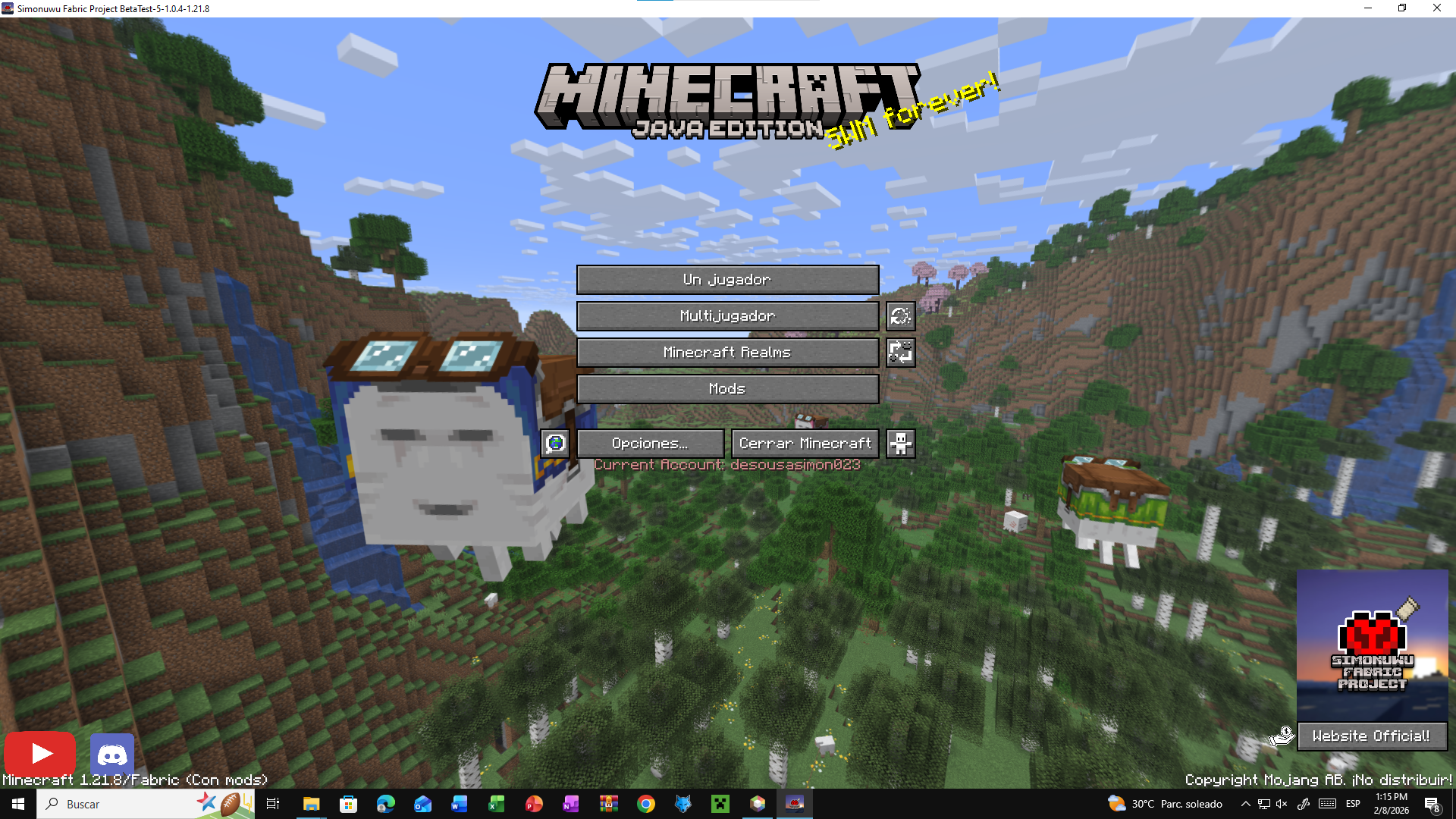Open Opciones settings
Viewport: 1456px width, 819px height.
[651, 444]
